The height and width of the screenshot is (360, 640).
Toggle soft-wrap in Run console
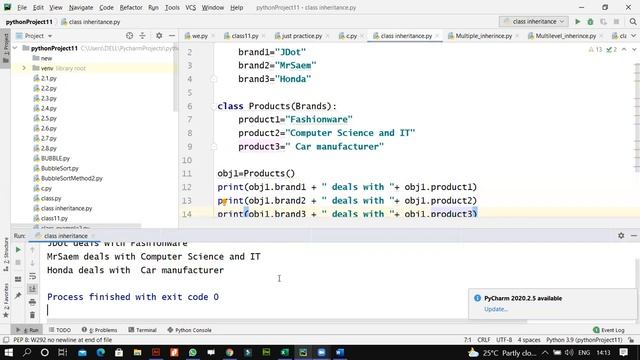pyautogui.click(x=33, y=276)
